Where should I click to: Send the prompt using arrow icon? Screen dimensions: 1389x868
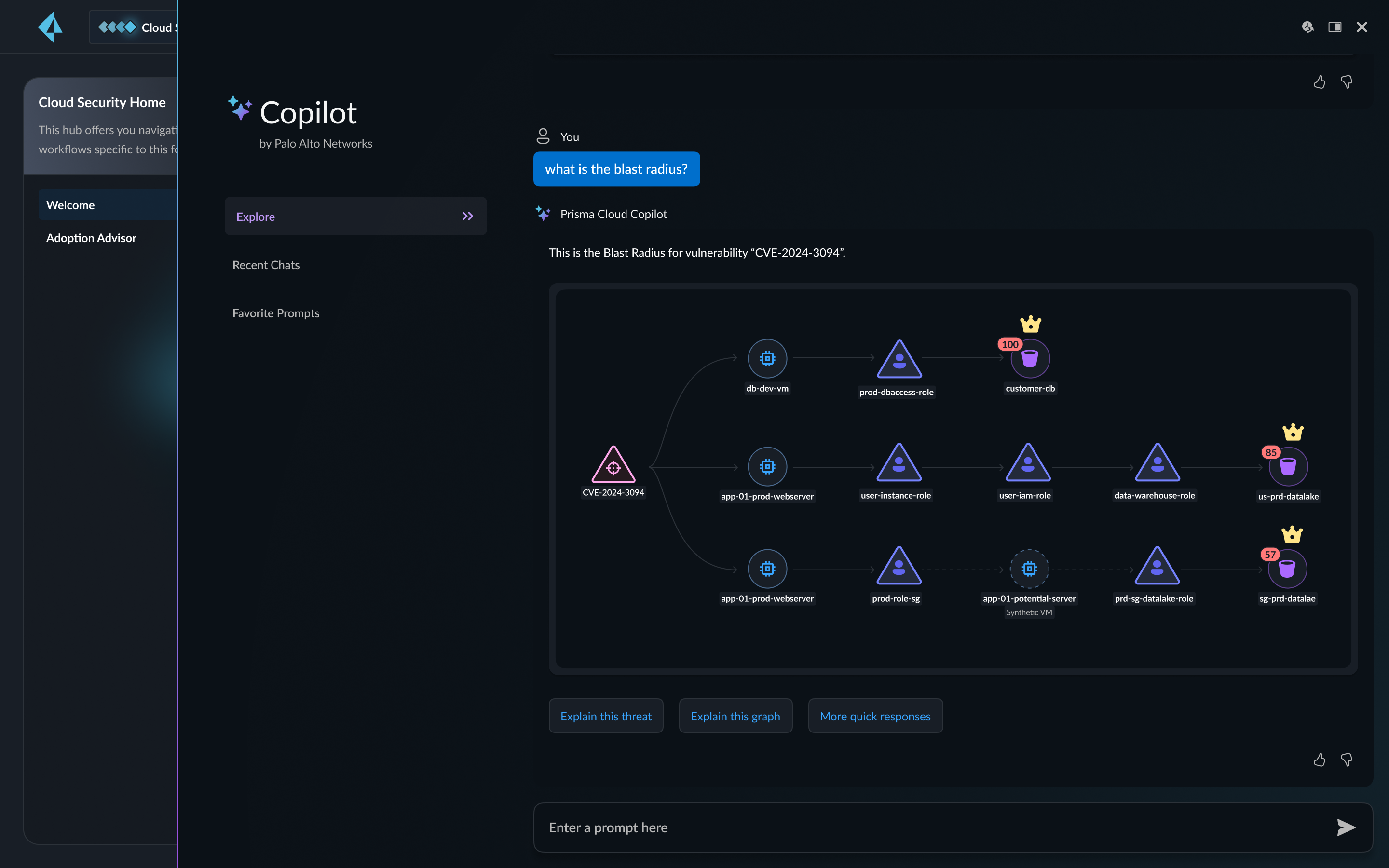pyautogui.click(x=1346, y=827)
